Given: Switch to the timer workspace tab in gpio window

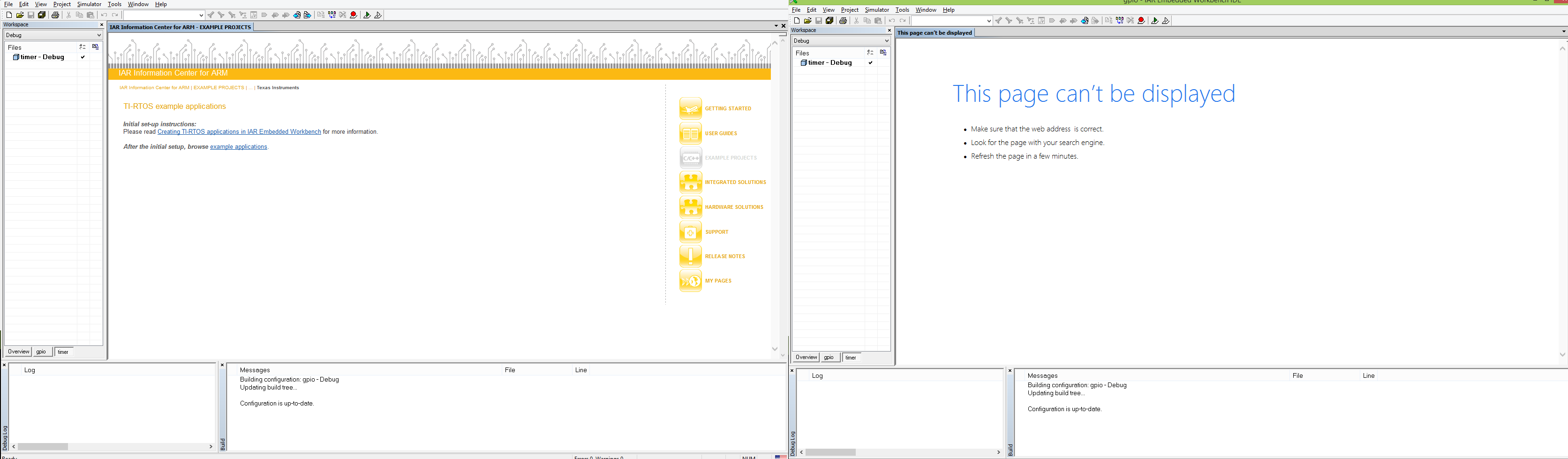Looking at the screenshot, I should [x=851, y=358].
